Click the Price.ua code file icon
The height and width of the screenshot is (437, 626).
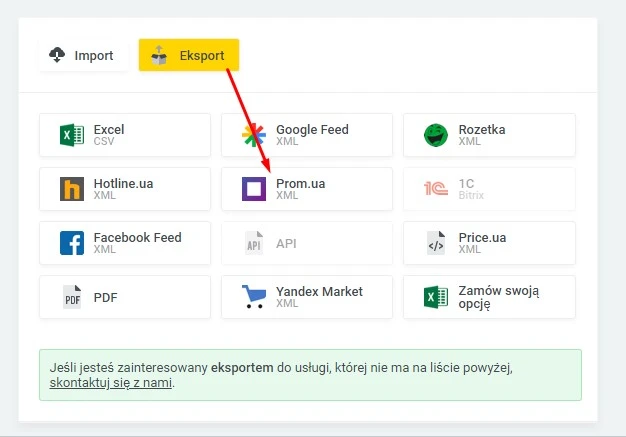point(435,243)
